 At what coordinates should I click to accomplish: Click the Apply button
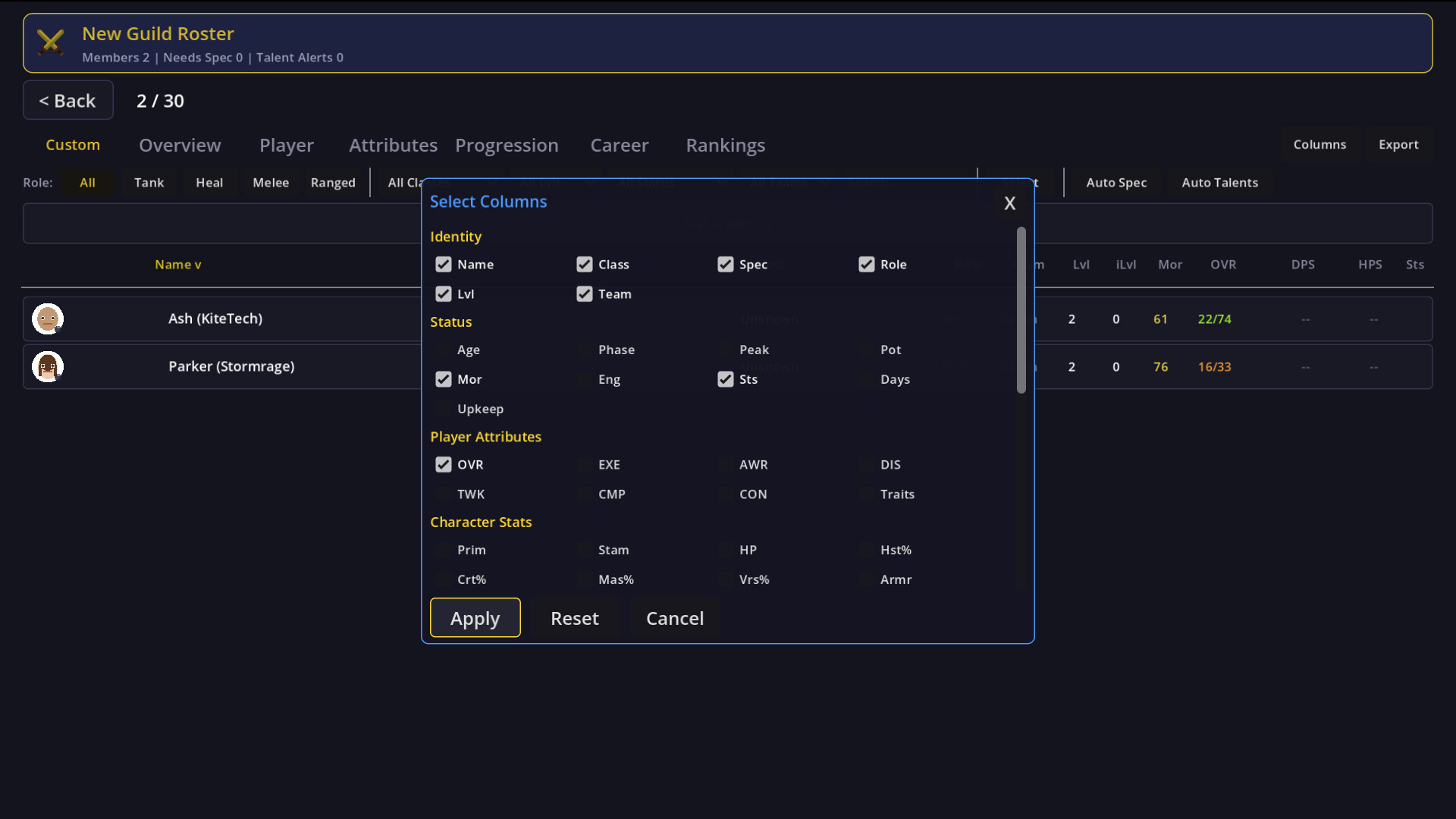click(475, 617)
